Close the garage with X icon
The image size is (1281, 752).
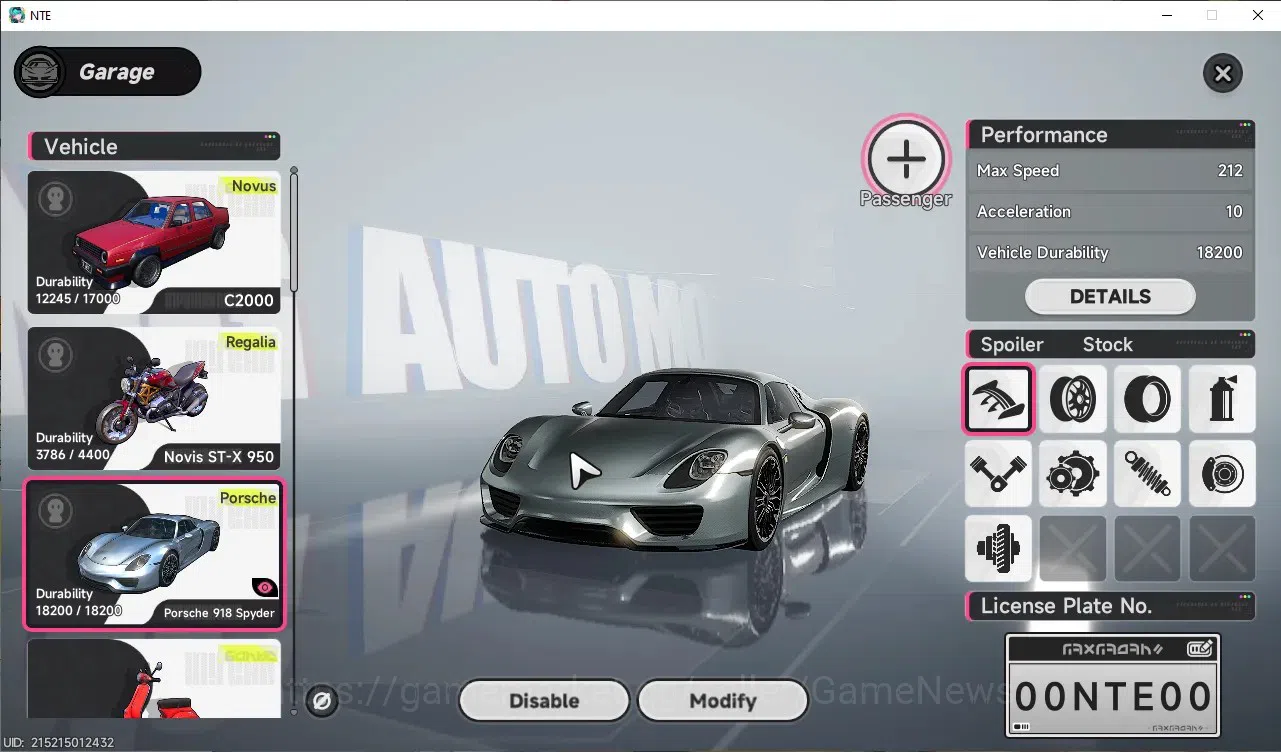[1222, 73]
